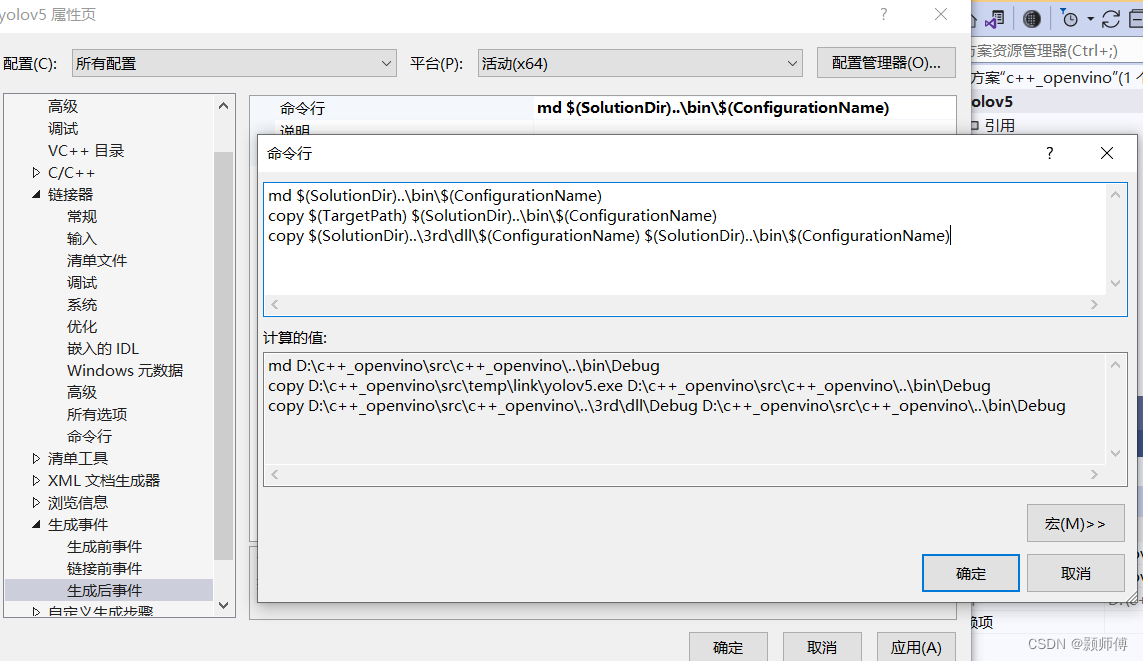Viewport: 1143px width, 661px height.
Task: Select 链接前事件 in the tree
Action: click(x=104, y=568)
